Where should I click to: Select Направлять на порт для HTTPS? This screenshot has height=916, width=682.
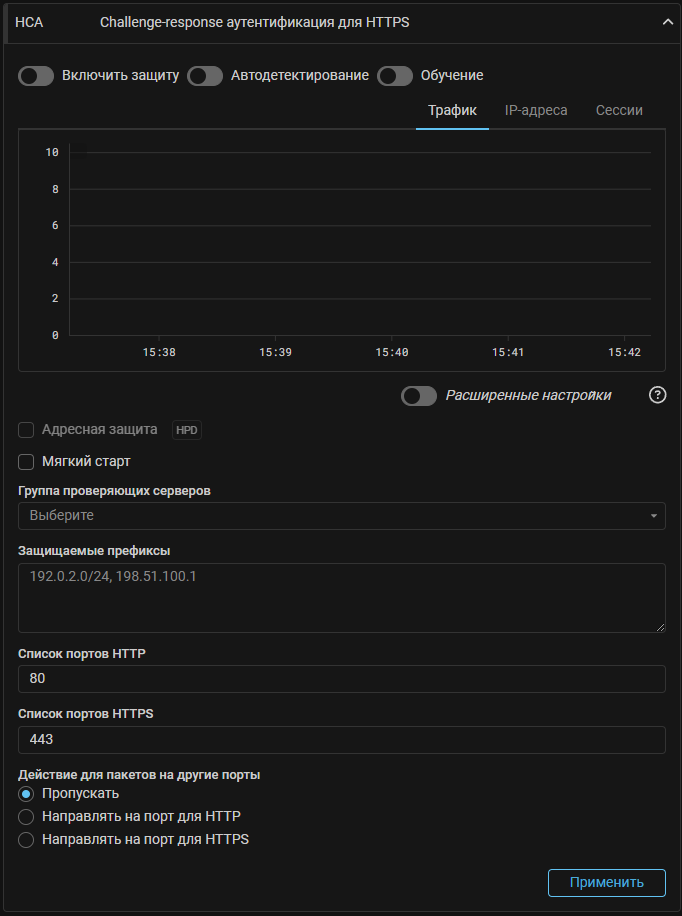[27, 840]
